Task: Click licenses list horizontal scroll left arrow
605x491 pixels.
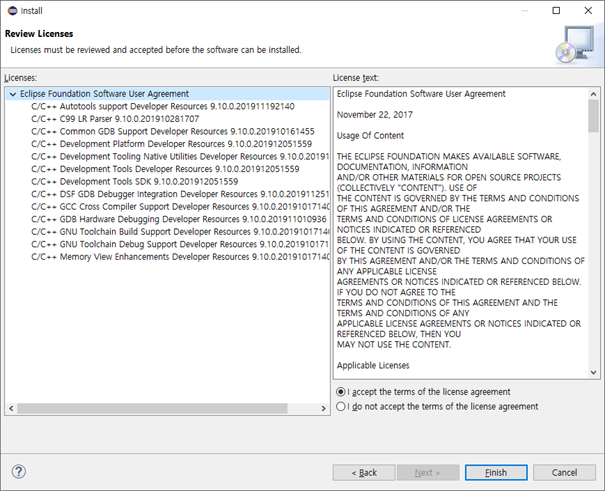Action: (11, 408)
